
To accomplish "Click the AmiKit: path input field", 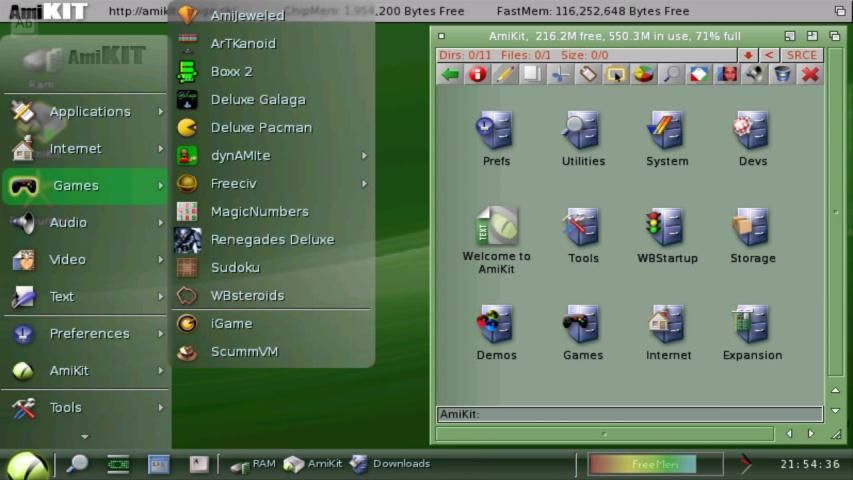I will pyautogui.click(x=630, y=414).
